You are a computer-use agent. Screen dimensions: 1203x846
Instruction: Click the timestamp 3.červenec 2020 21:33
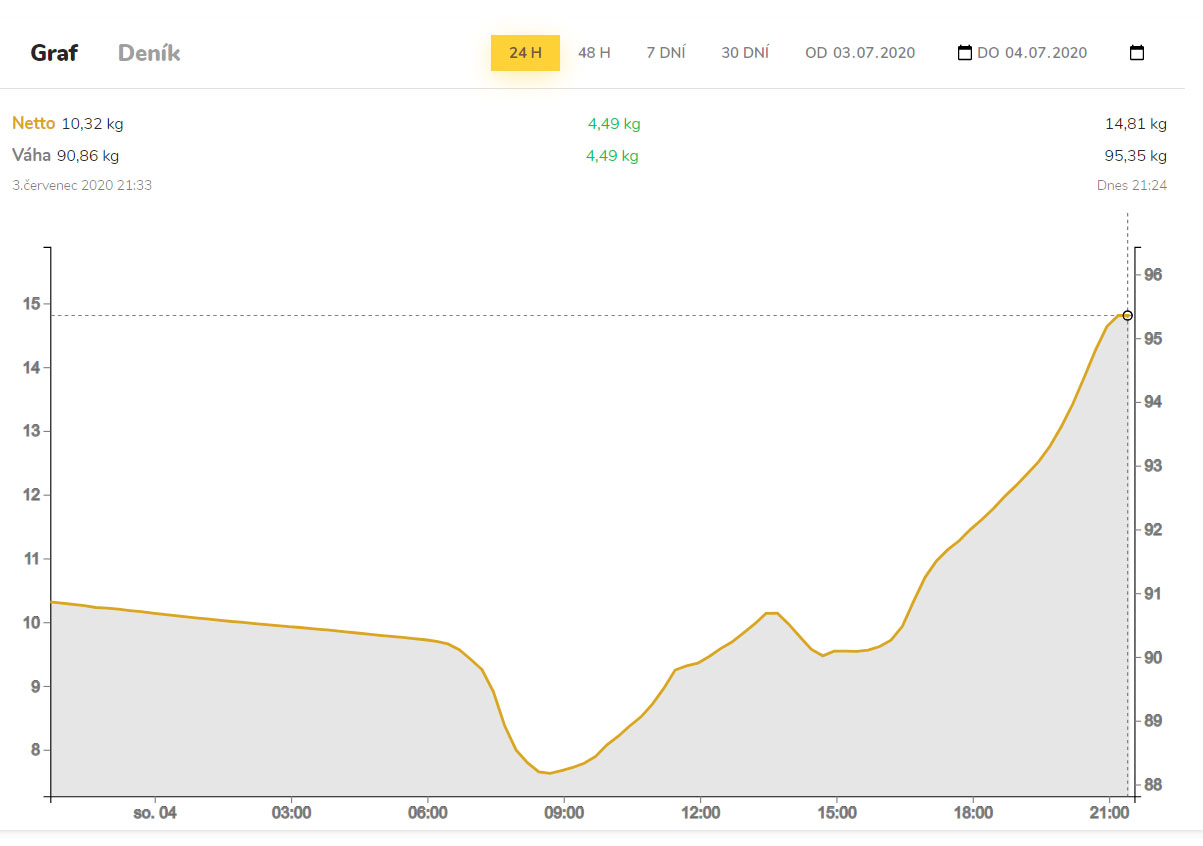pos(82,185)
